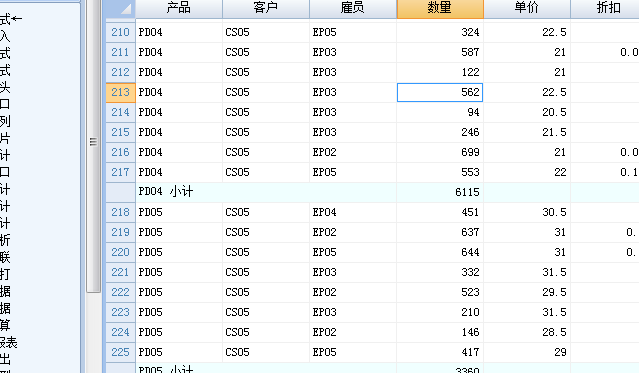639x373 pixels.
Task: Click product cell PD05 in row 218
Action: pos(179,212)
